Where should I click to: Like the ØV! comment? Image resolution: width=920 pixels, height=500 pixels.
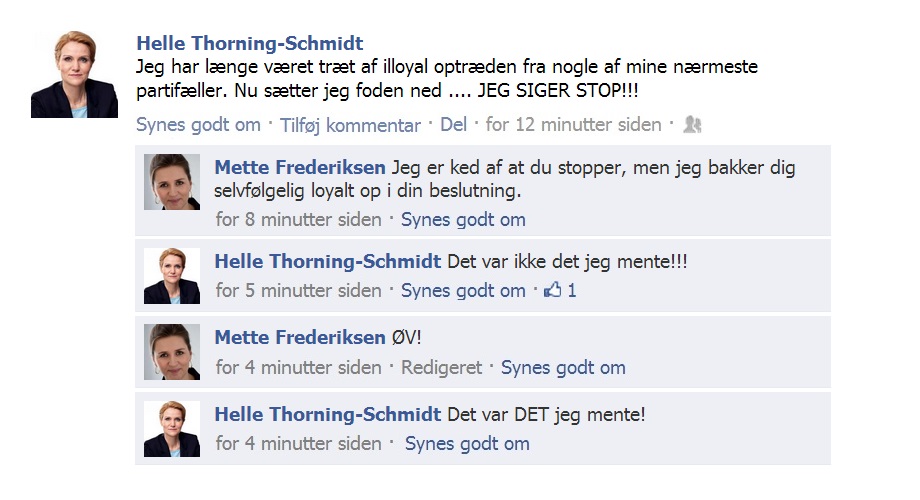click(x=563, y=367)
